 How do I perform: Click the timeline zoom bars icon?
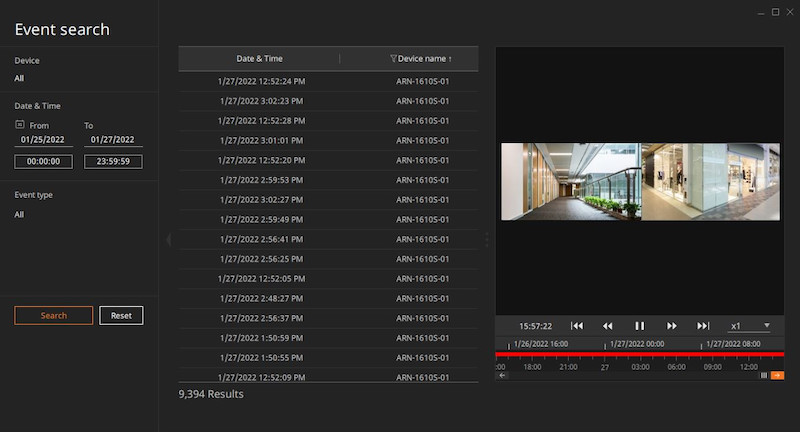[764, 375]
